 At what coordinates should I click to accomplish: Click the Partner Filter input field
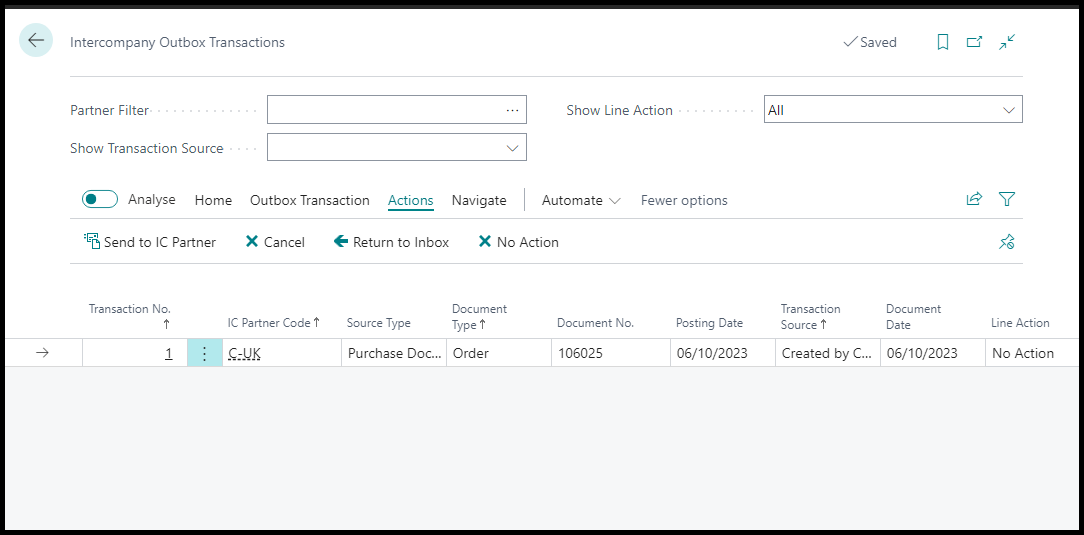tap(385, 110)
